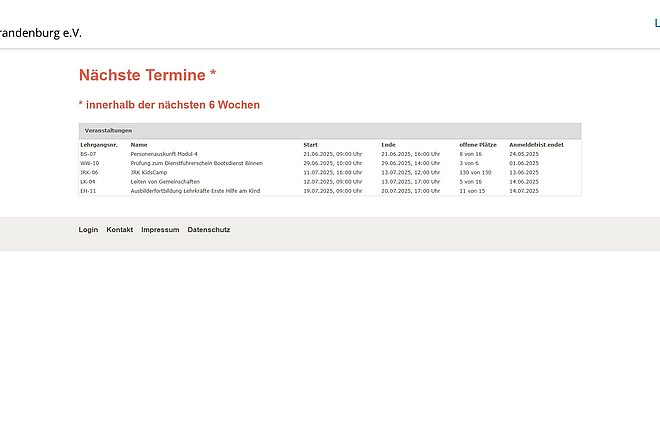Screen dimensions: 660x440
Task: Click the Veranstaltungen table title bar
Action: (330, 131)
